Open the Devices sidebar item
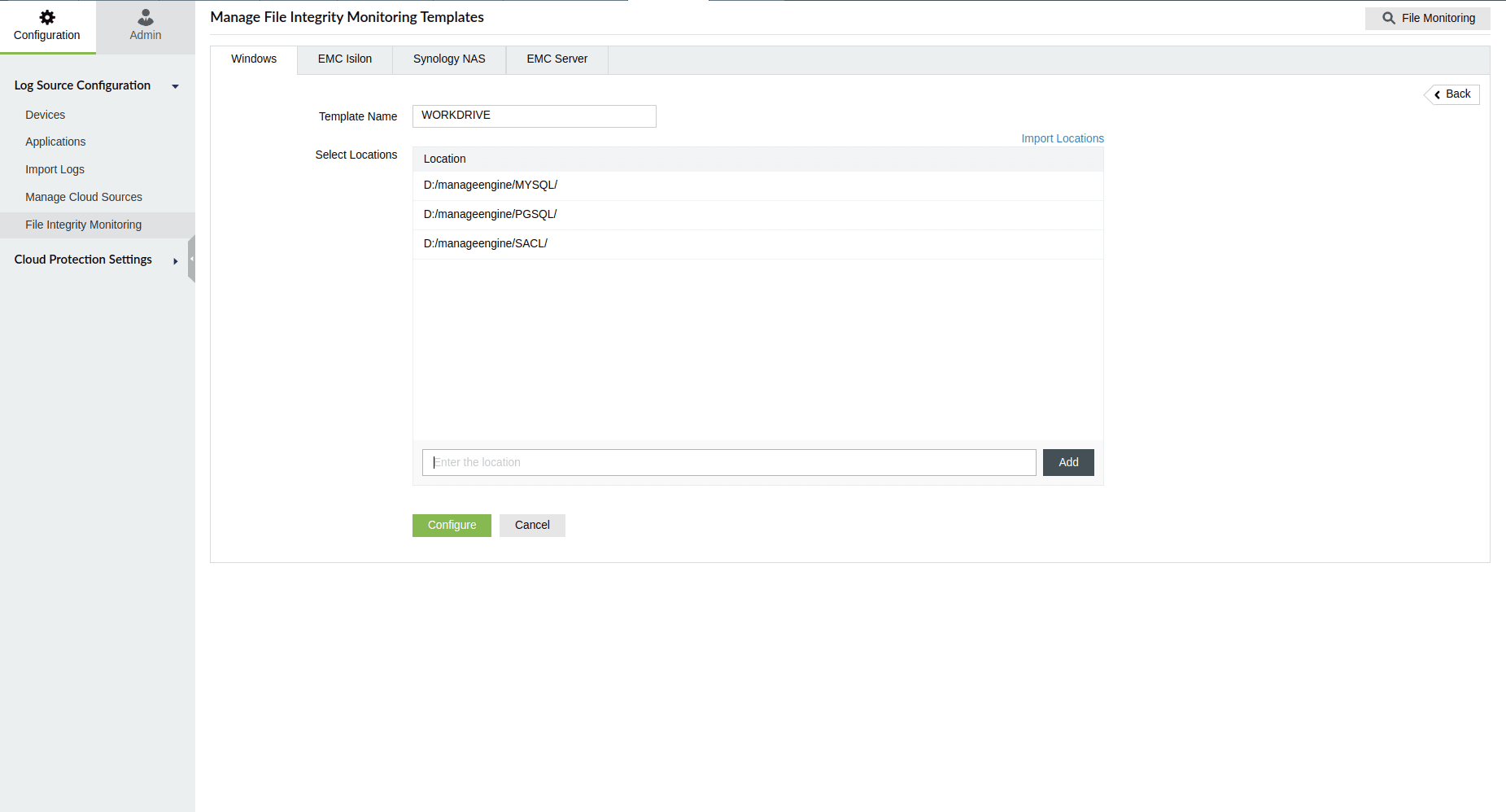 45,115
